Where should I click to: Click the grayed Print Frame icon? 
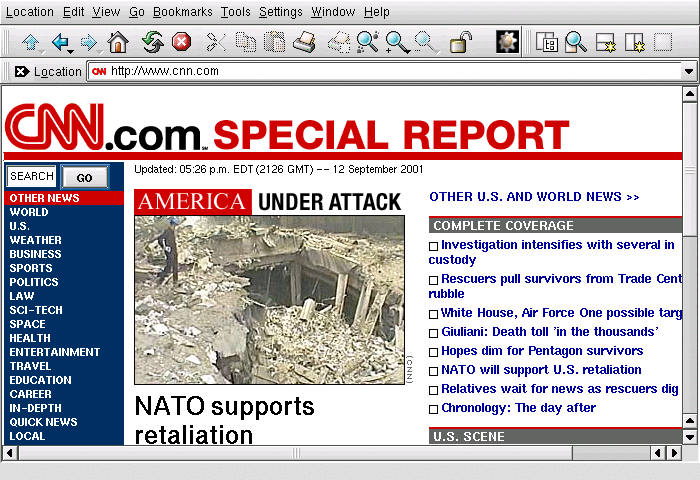click(339, 43)
